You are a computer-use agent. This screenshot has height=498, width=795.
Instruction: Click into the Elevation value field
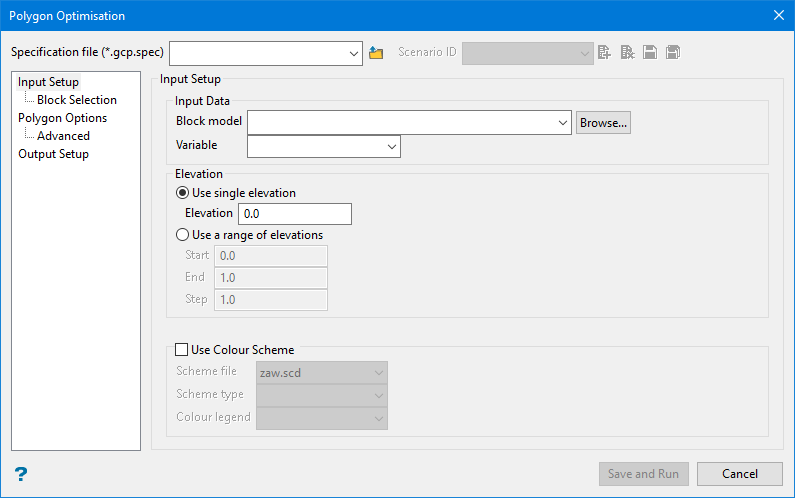click(294, 214)
